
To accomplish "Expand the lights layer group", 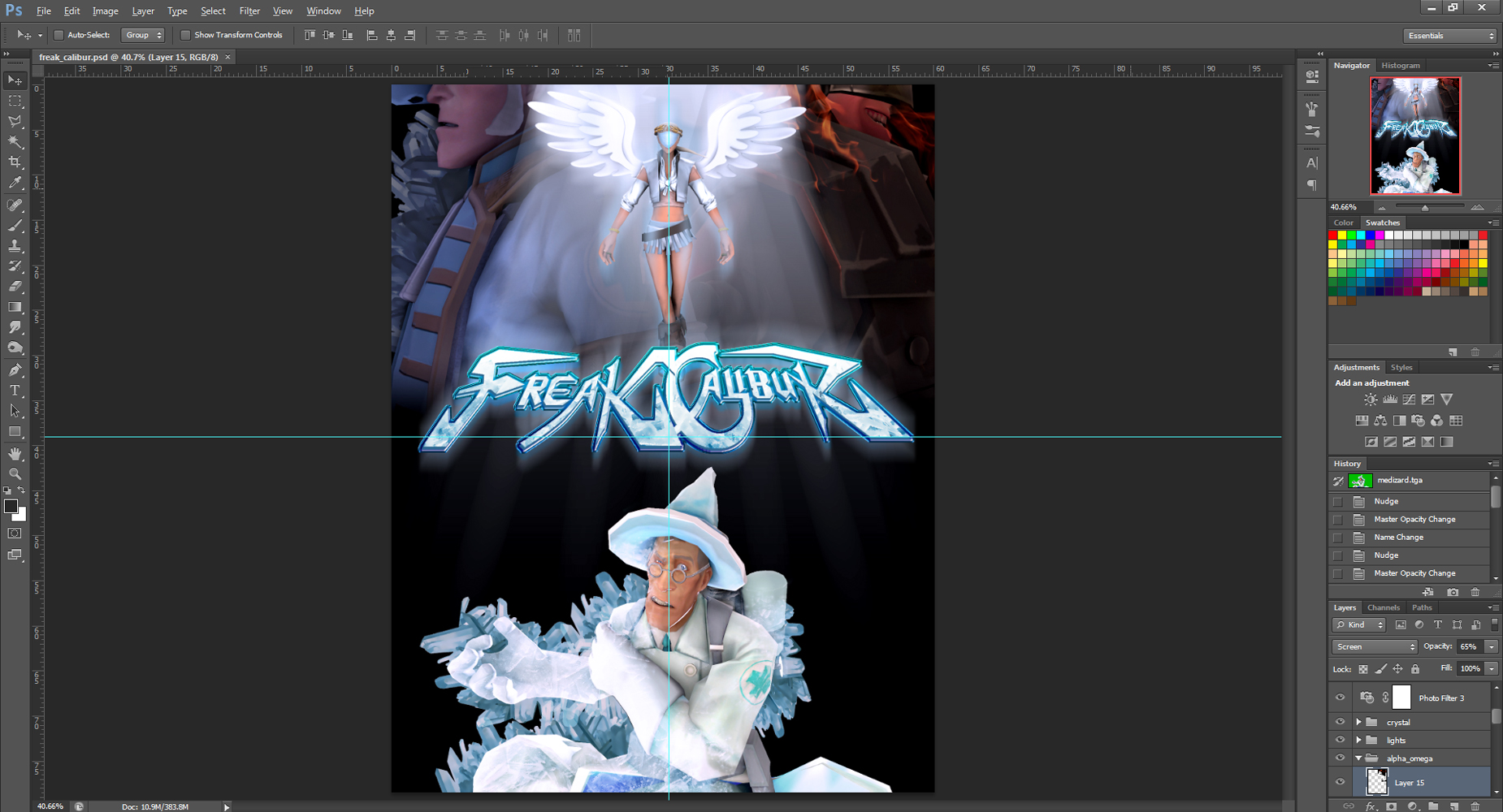I will [1358, 740].
